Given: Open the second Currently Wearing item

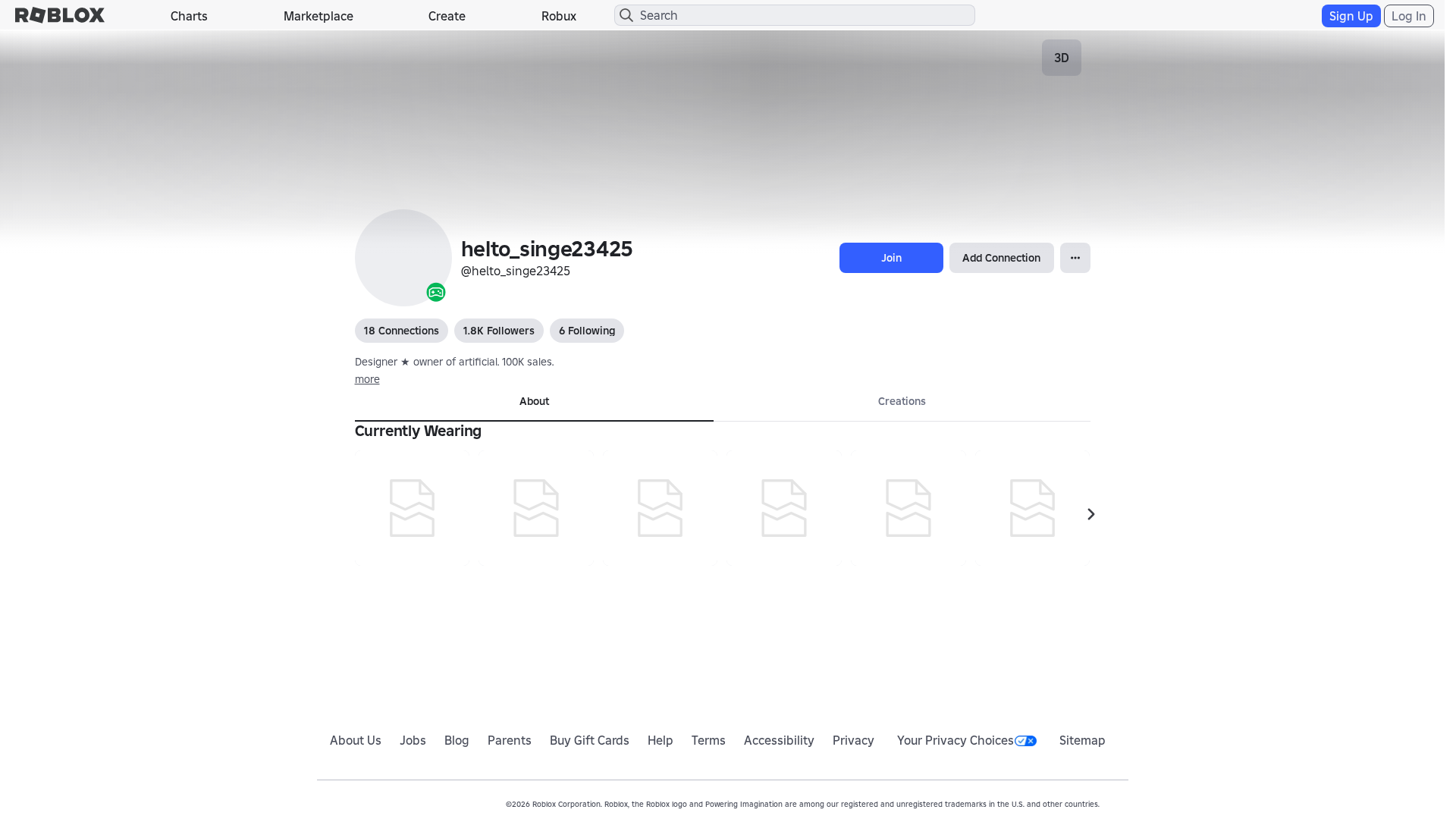Looking at the screenshot, I should pyautogui.click(x=536, y=508).
